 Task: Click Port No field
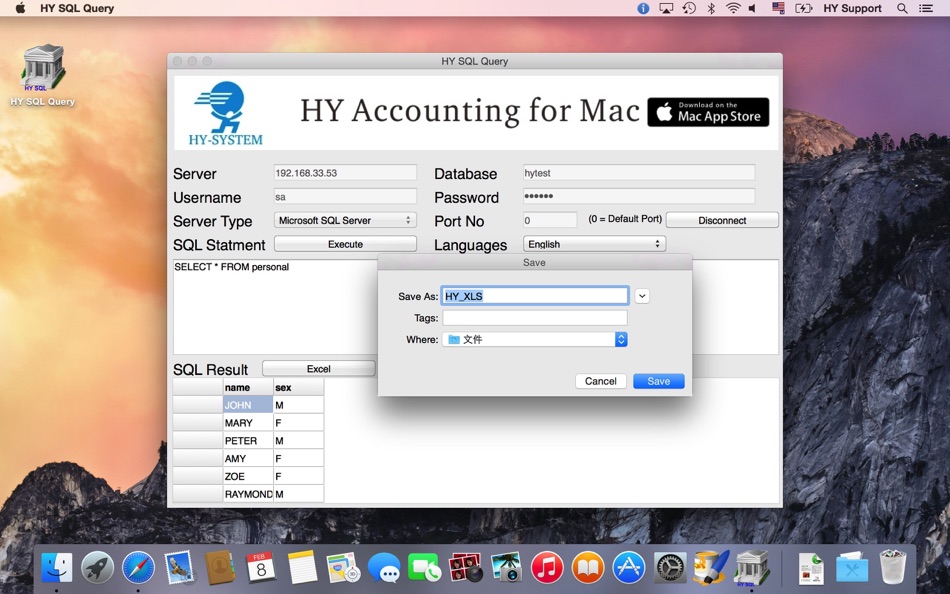(550, 221)
